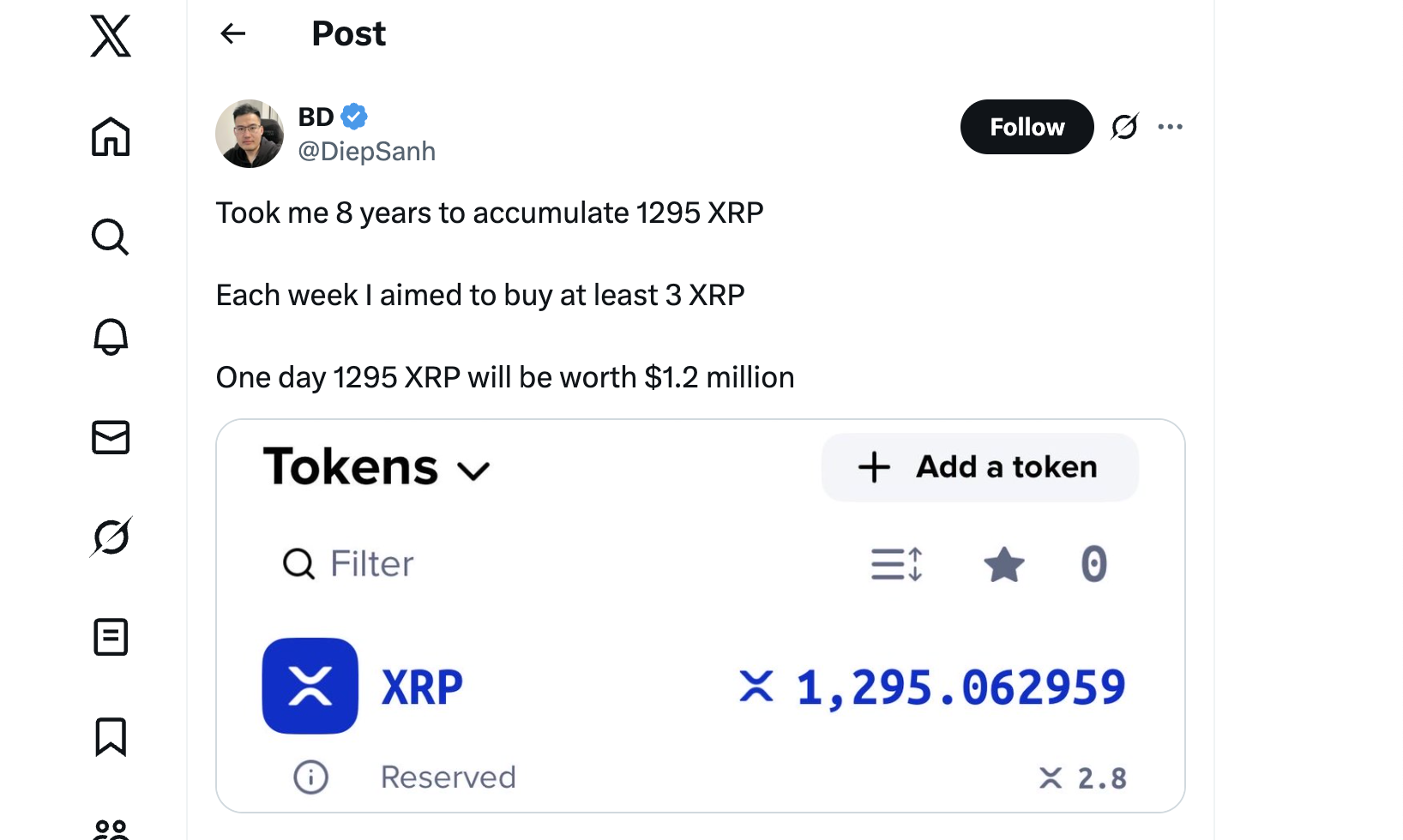
Task: Open the @DiepSanh profile link
Action: (x=367, y=151)
